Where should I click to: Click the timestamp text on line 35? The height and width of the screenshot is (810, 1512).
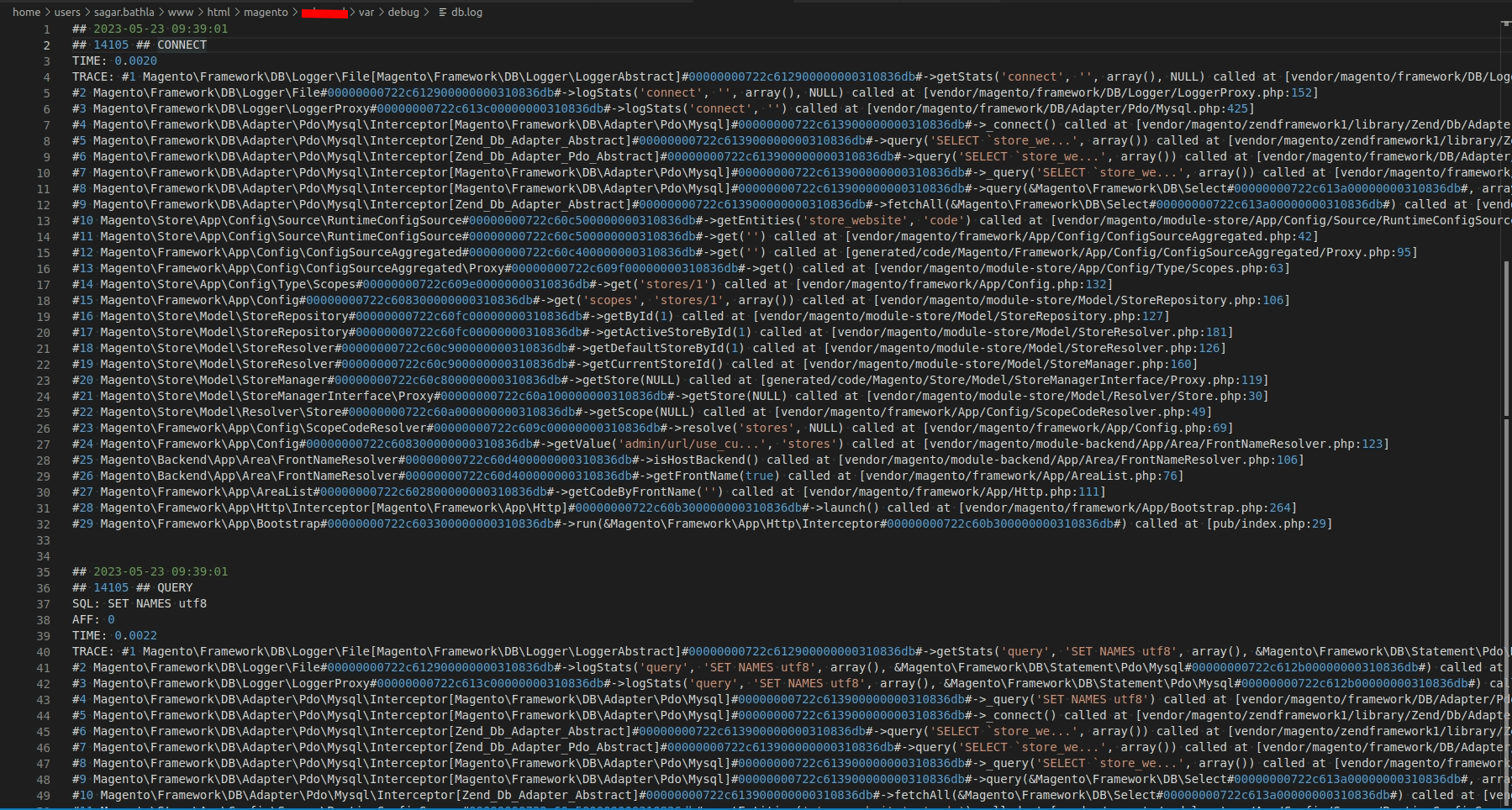(161, 571)
